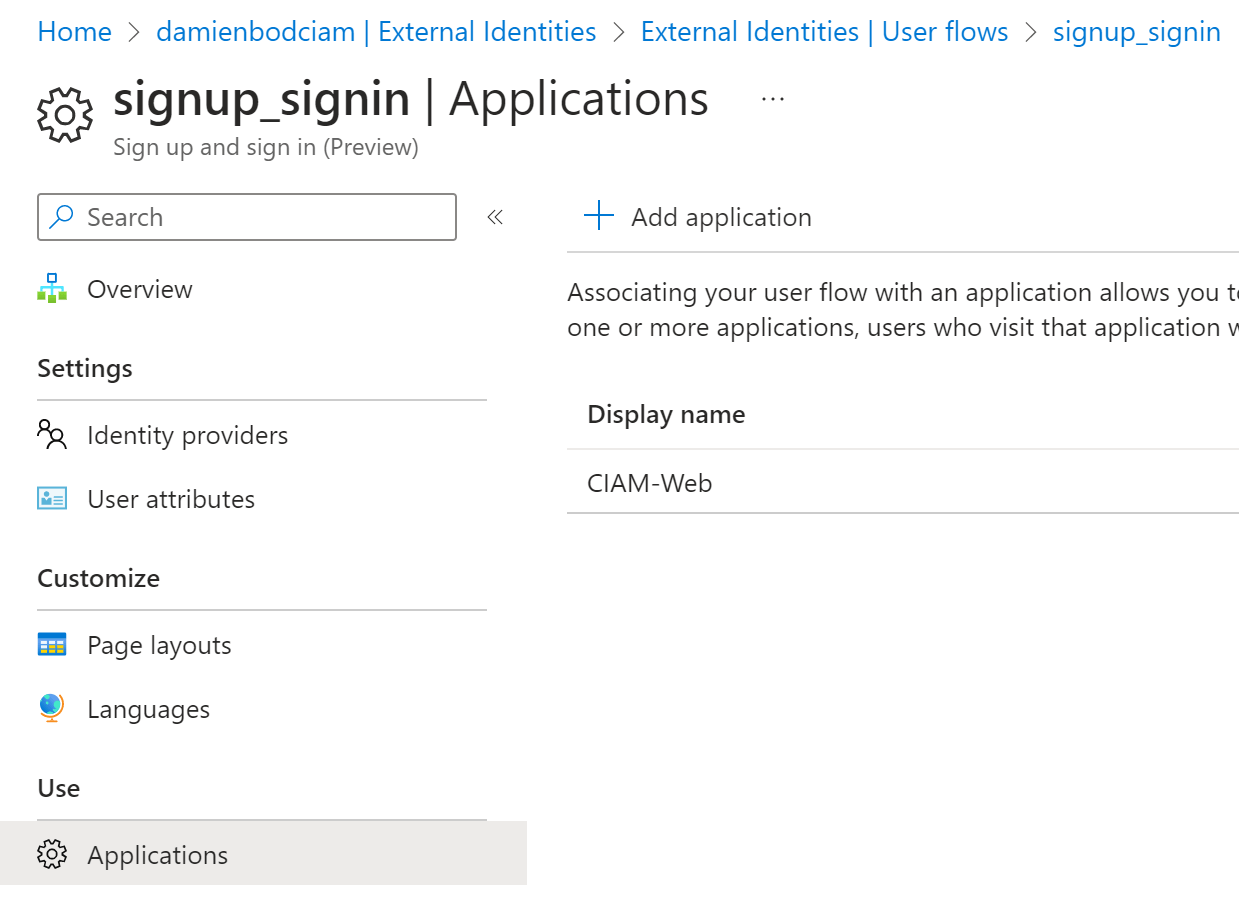1239x919 pixels.
Task: Open User attributes settings page
Action: tap(171, 499)
